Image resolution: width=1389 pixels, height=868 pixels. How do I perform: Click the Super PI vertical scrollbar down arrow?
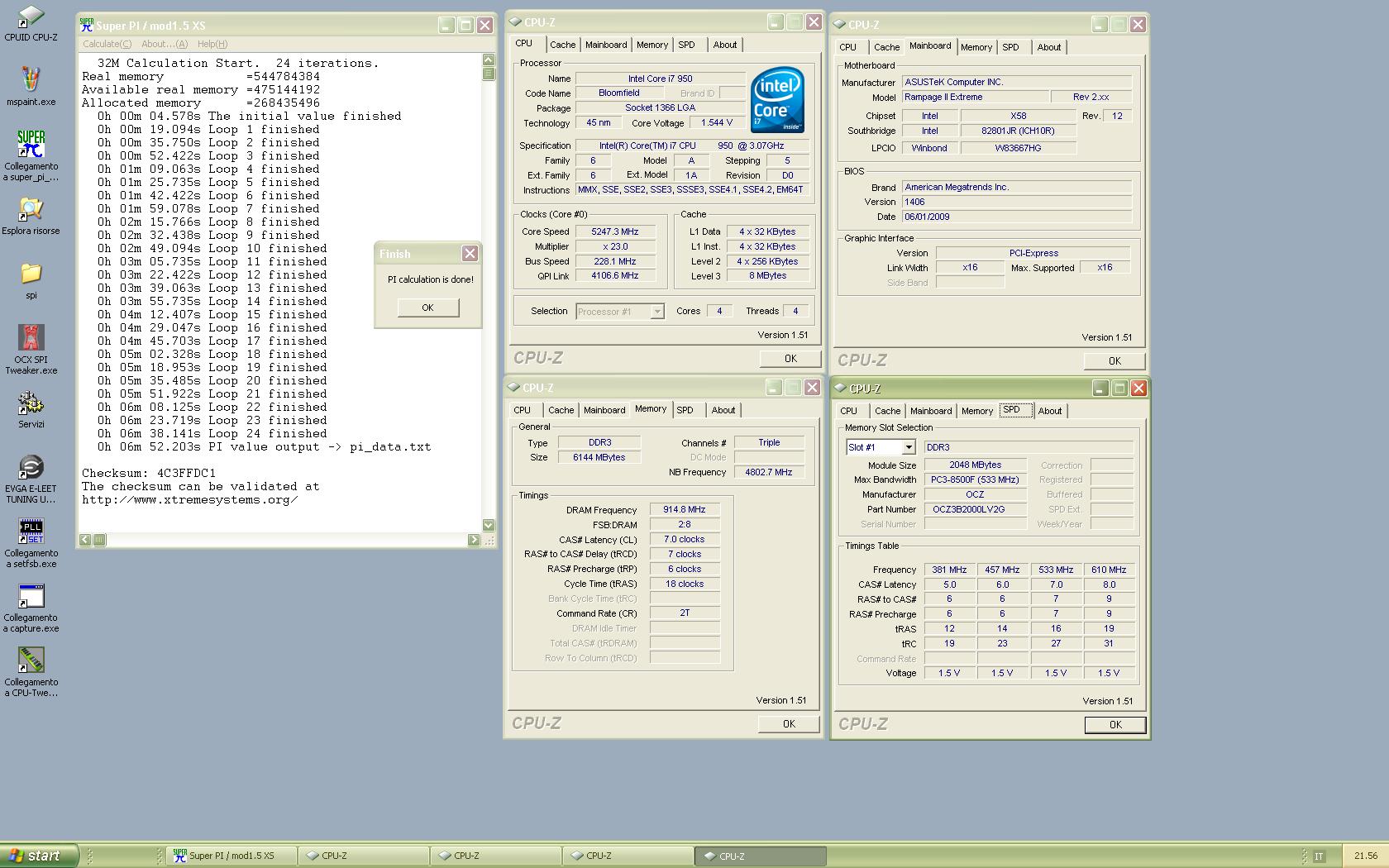coord(489,525)
